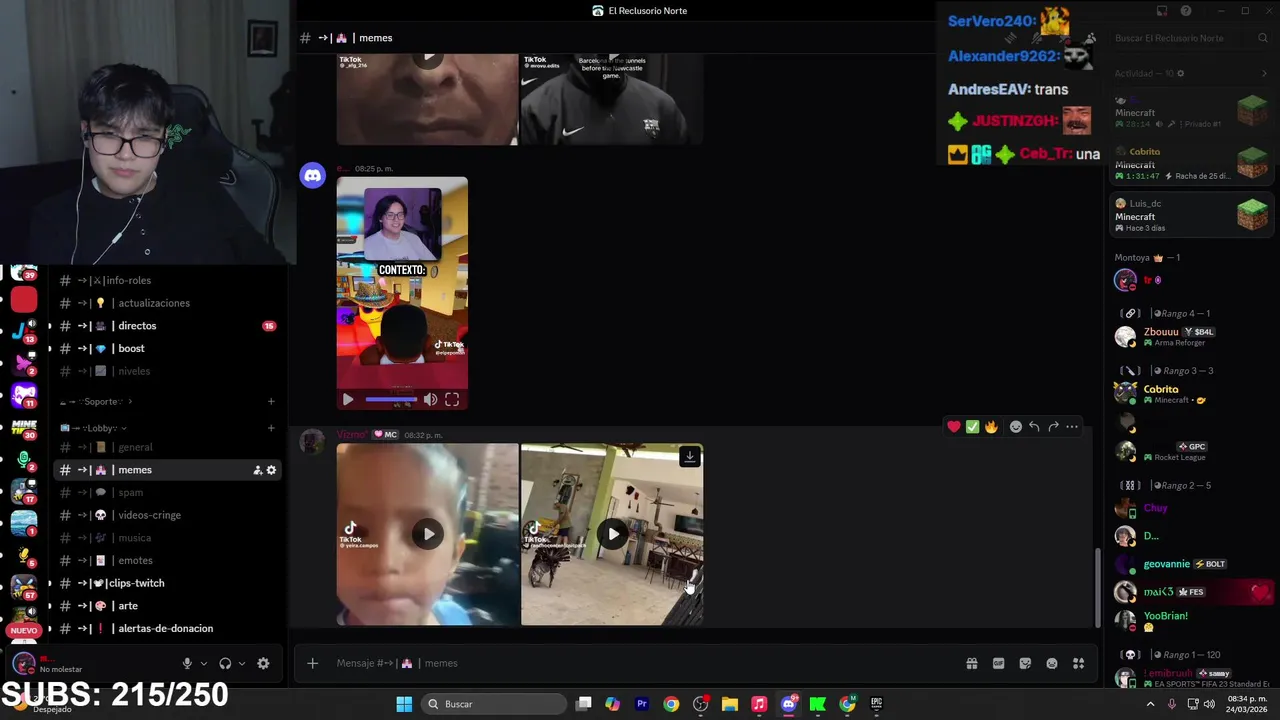Screen dimensions: 1280x720
Task: Open Windows Start menu
Action: (x=404, y=704)
